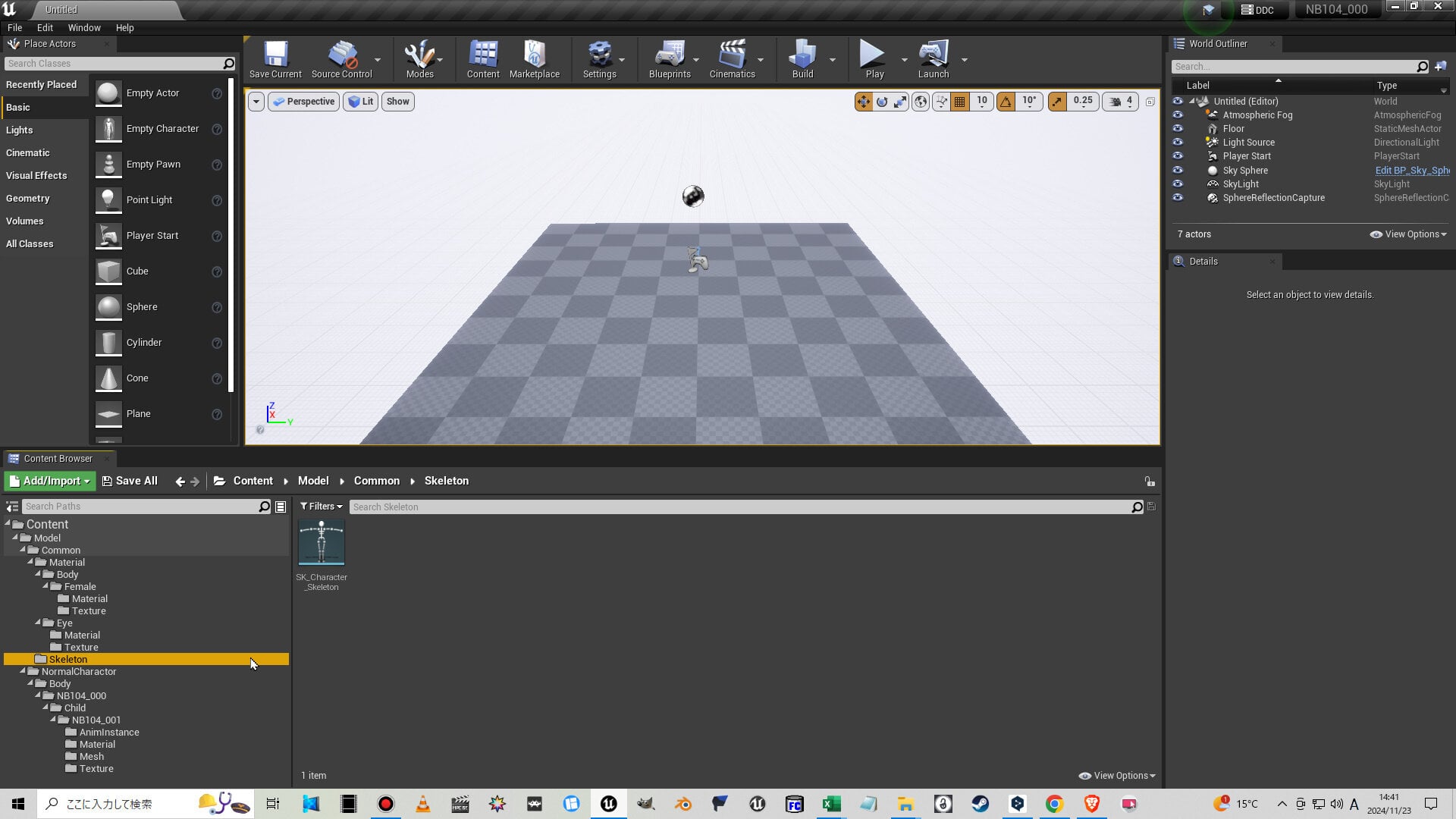
Task: Hide the Floor actor in outliner
Action: tap(1178, 129)
